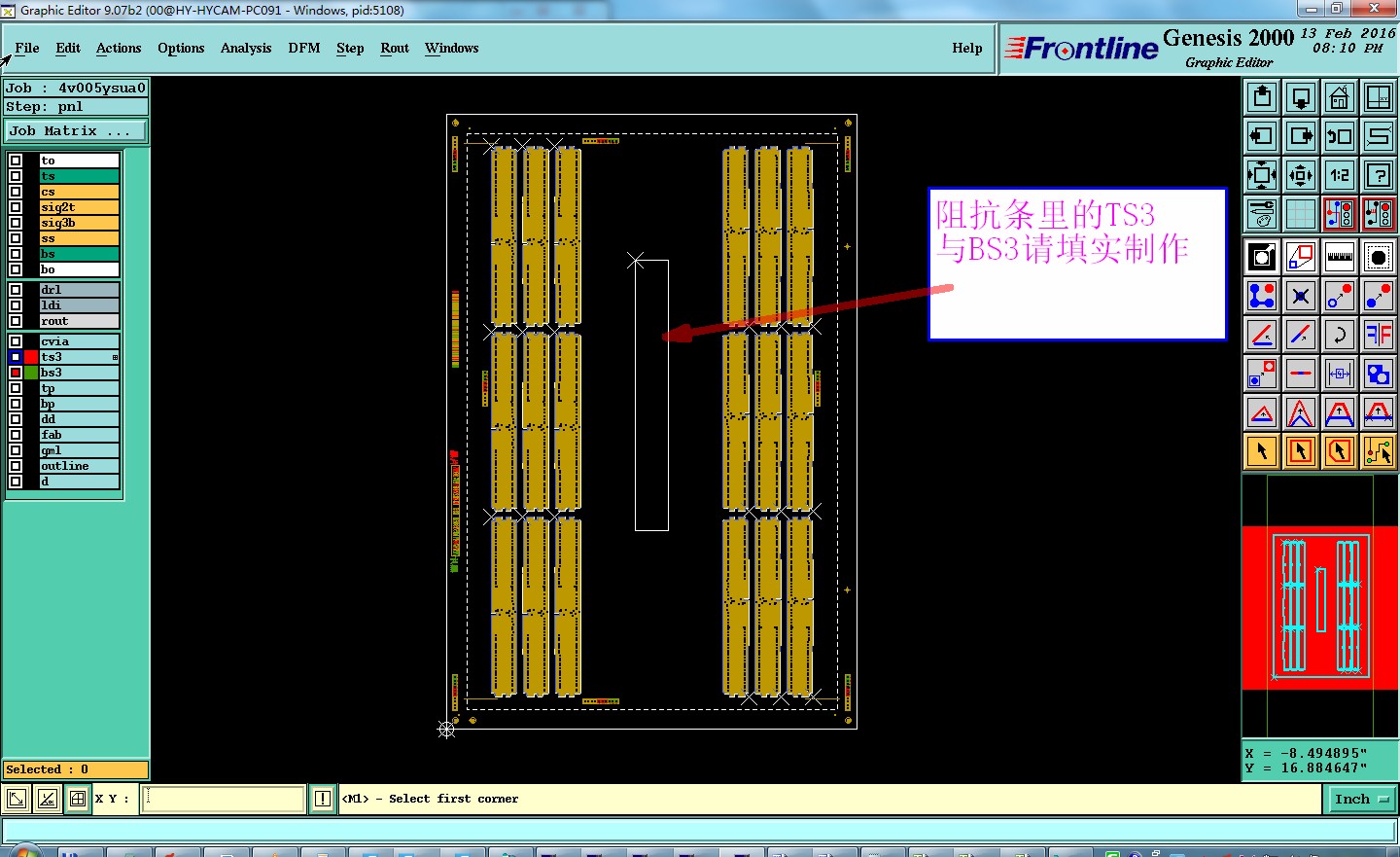
Task: Open the Analysis menu
Action: point(246,48)
